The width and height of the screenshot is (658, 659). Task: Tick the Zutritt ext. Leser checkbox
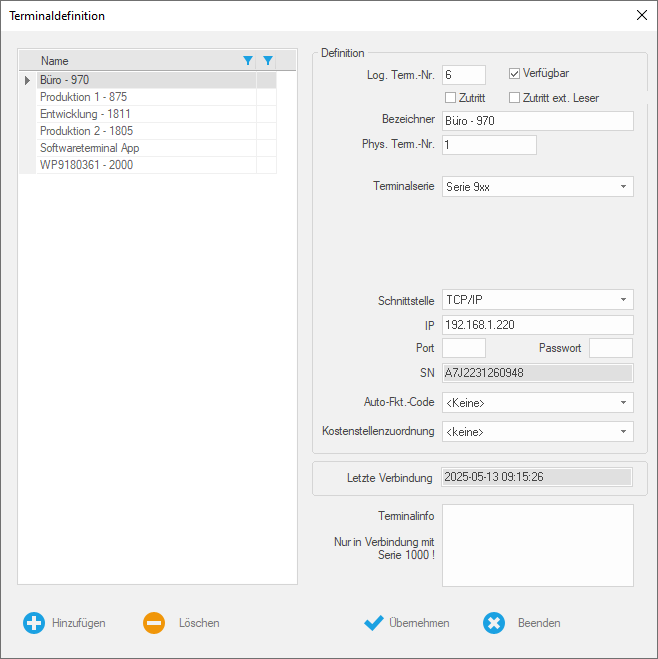coord(515,97)
